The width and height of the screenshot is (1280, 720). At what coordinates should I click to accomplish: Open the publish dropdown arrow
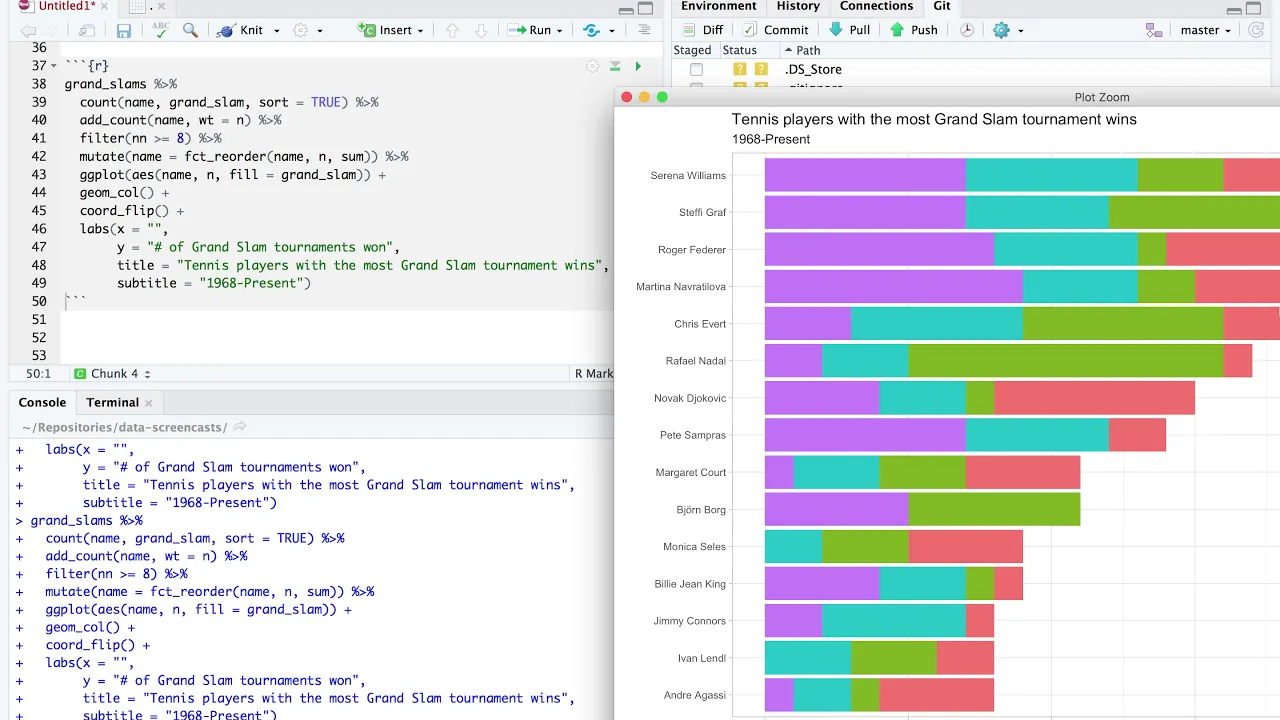tap(610, 31)
